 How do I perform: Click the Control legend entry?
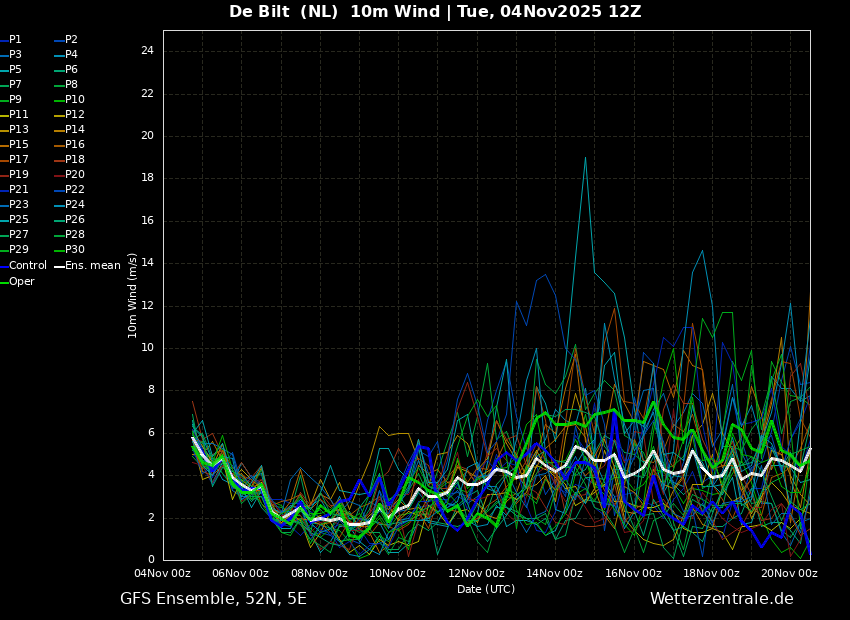tap(27, 265)
